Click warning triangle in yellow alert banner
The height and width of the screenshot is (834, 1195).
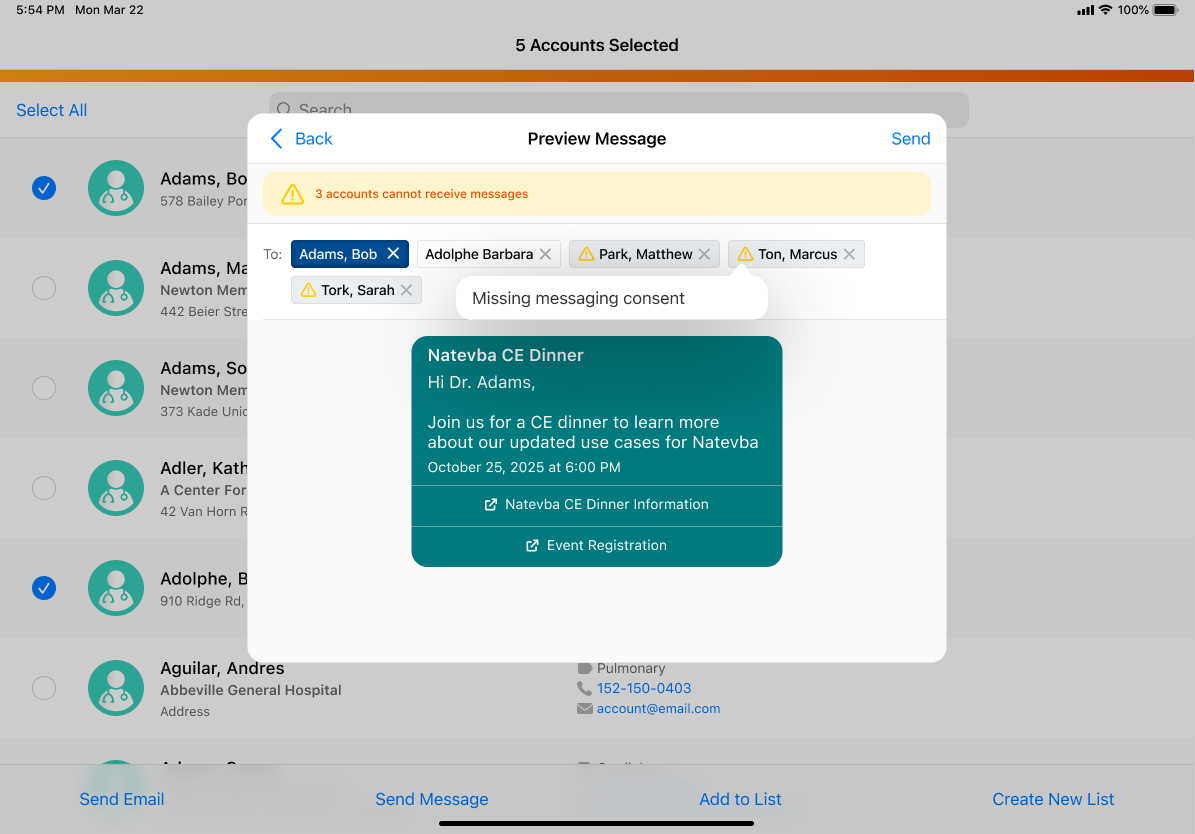pyautogui.click(x=292, y=194)
